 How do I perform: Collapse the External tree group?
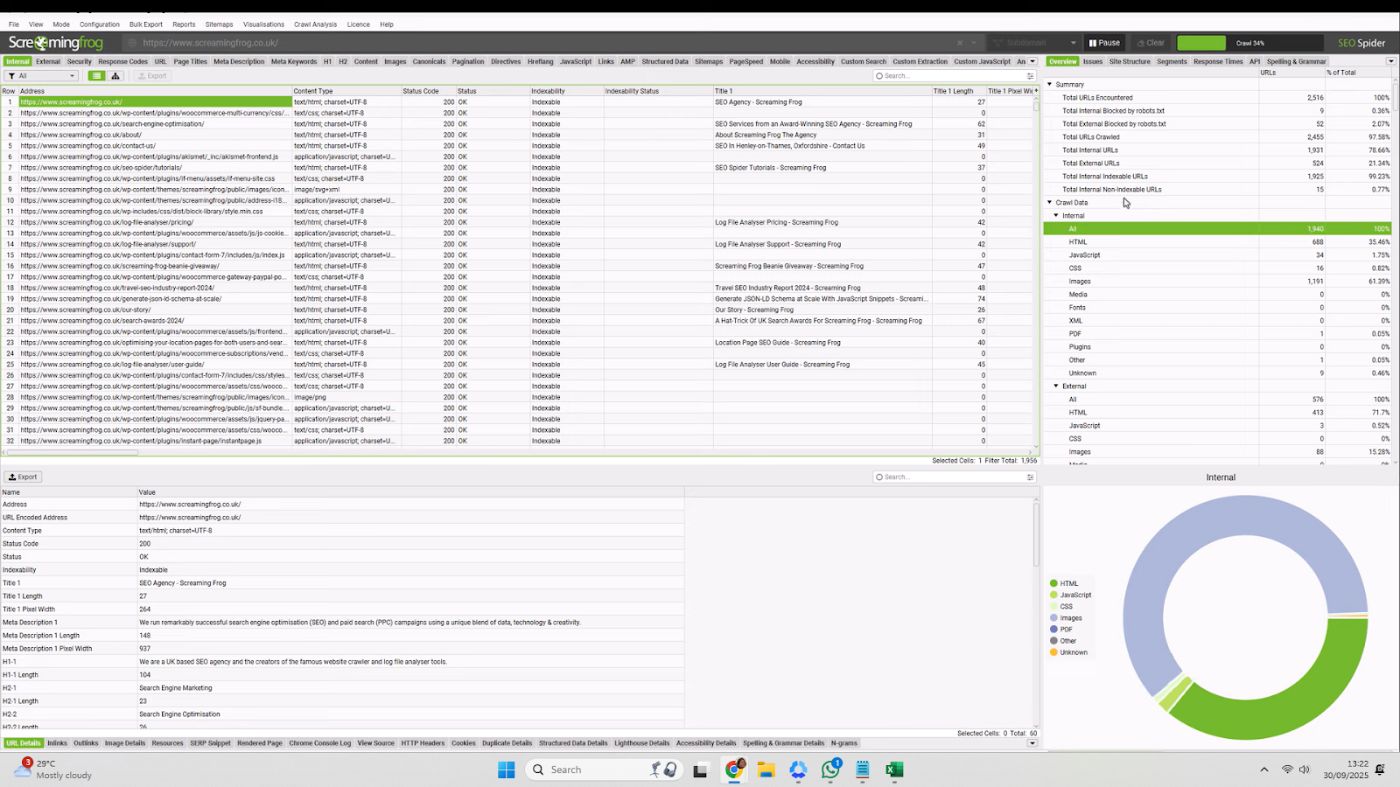[1056, 386]
